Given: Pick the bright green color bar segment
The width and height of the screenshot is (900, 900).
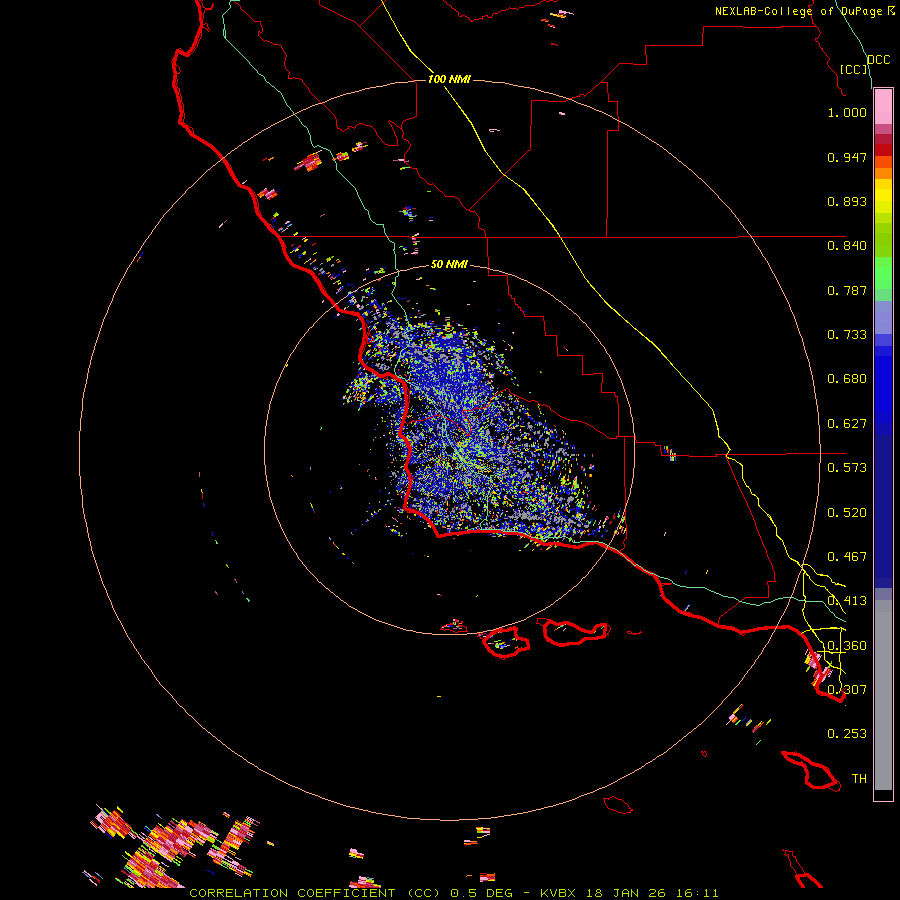Looking at the screenshot, I should 883,273.
